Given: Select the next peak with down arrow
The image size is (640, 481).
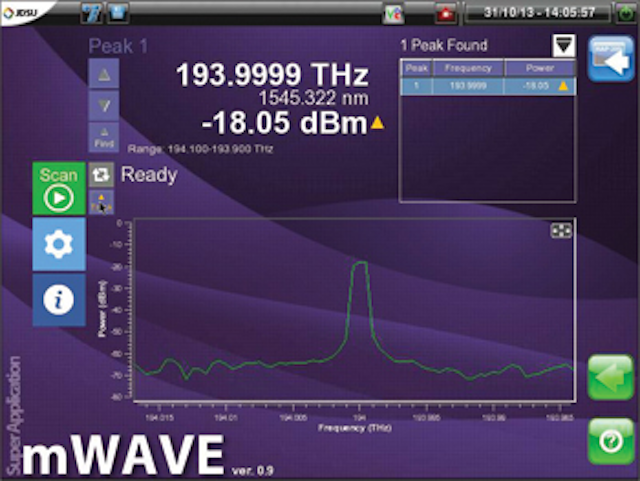Looking at the screenshot, I should click(x=104, y=106).
